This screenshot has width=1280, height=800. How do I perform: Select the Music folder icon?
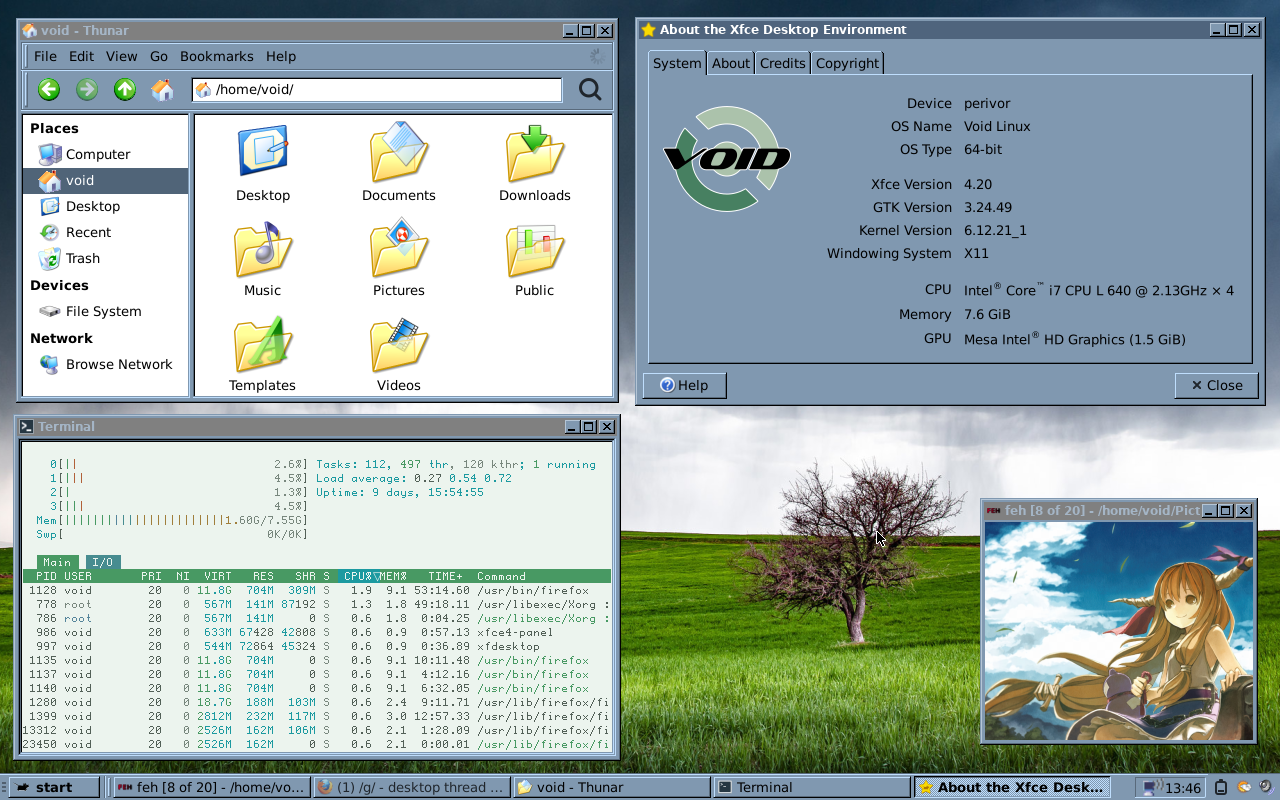(x=263, y=249)
